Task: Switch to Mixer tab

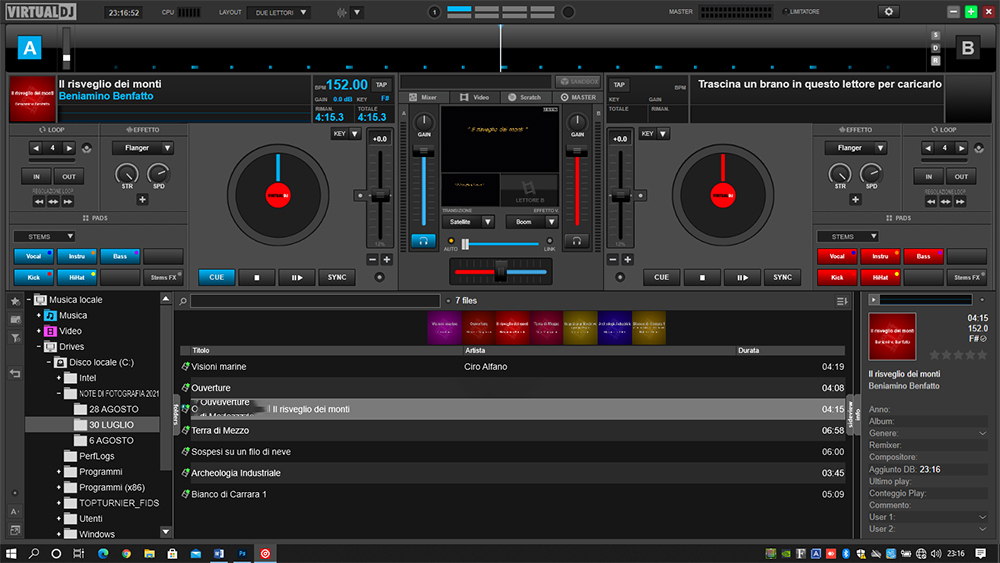Action: 423,98
